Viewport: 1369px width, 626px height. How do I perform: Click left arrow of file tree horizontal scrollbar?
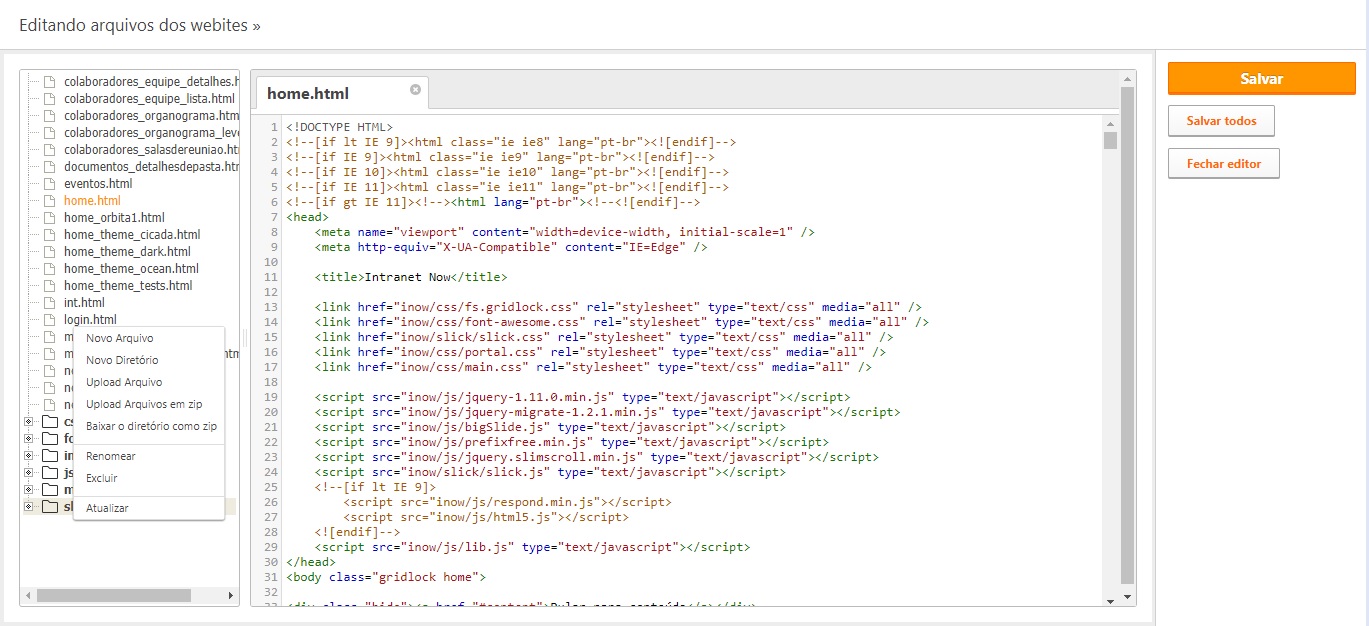coord(28,596)
